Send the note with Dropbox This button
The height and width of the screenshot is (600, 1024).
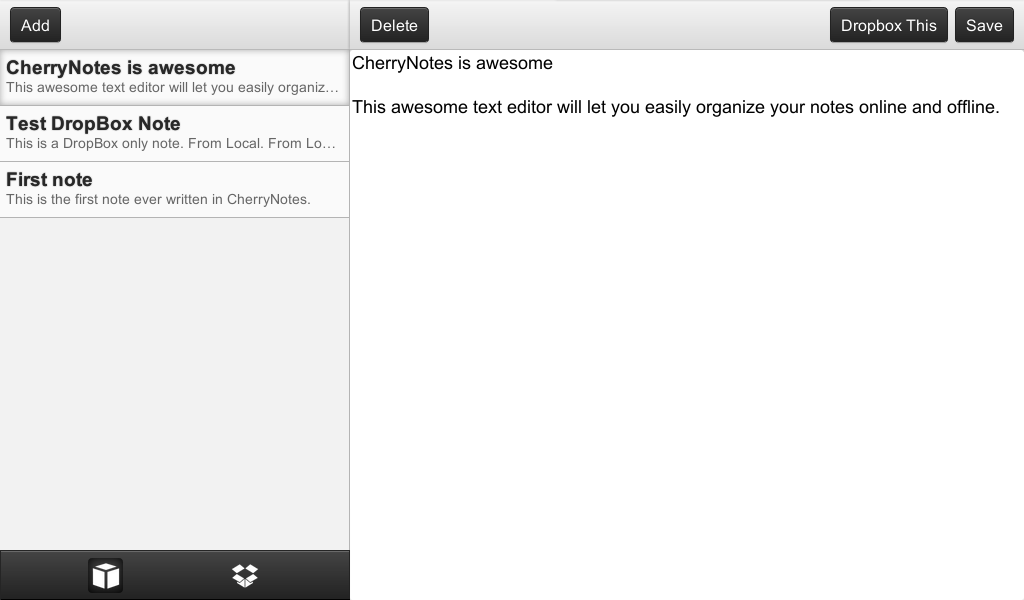(x=889, y=25)
